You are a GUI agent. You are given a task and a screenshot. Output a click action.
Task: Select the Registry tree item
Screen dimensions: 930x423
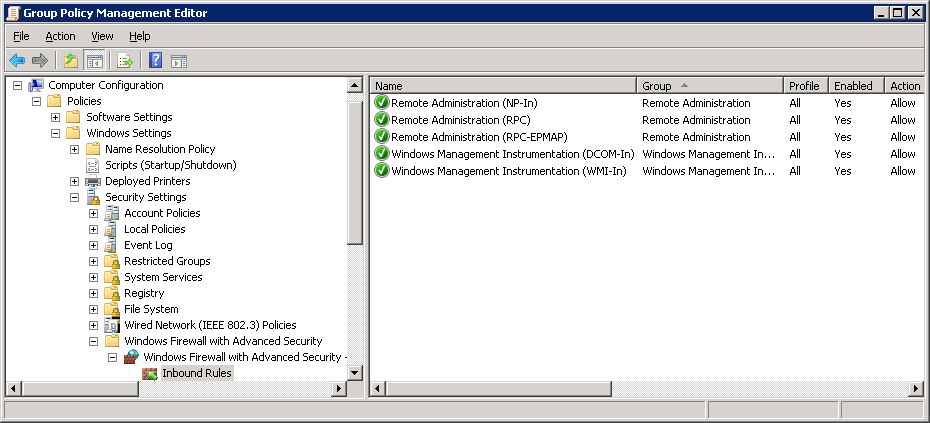144,293
